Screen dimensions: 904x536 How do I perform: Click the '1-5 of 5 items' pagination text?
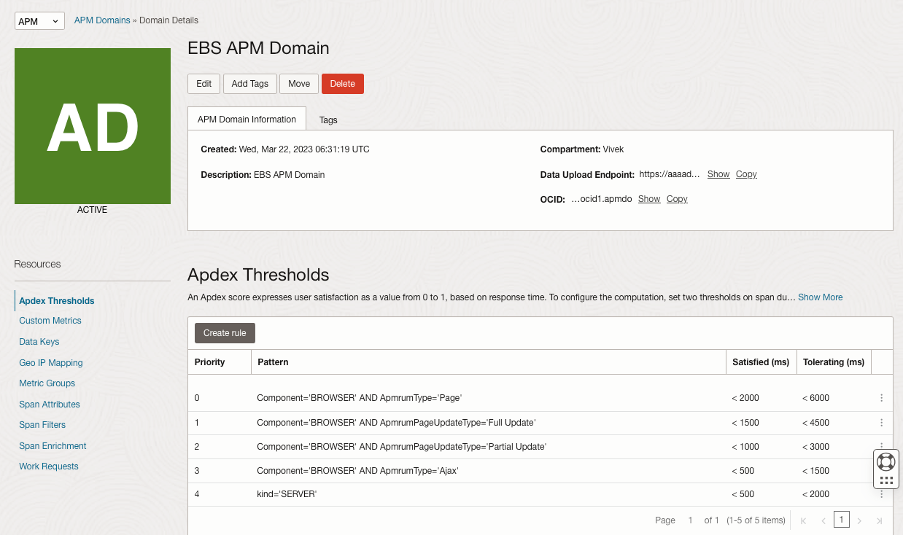tap(756, 520)
